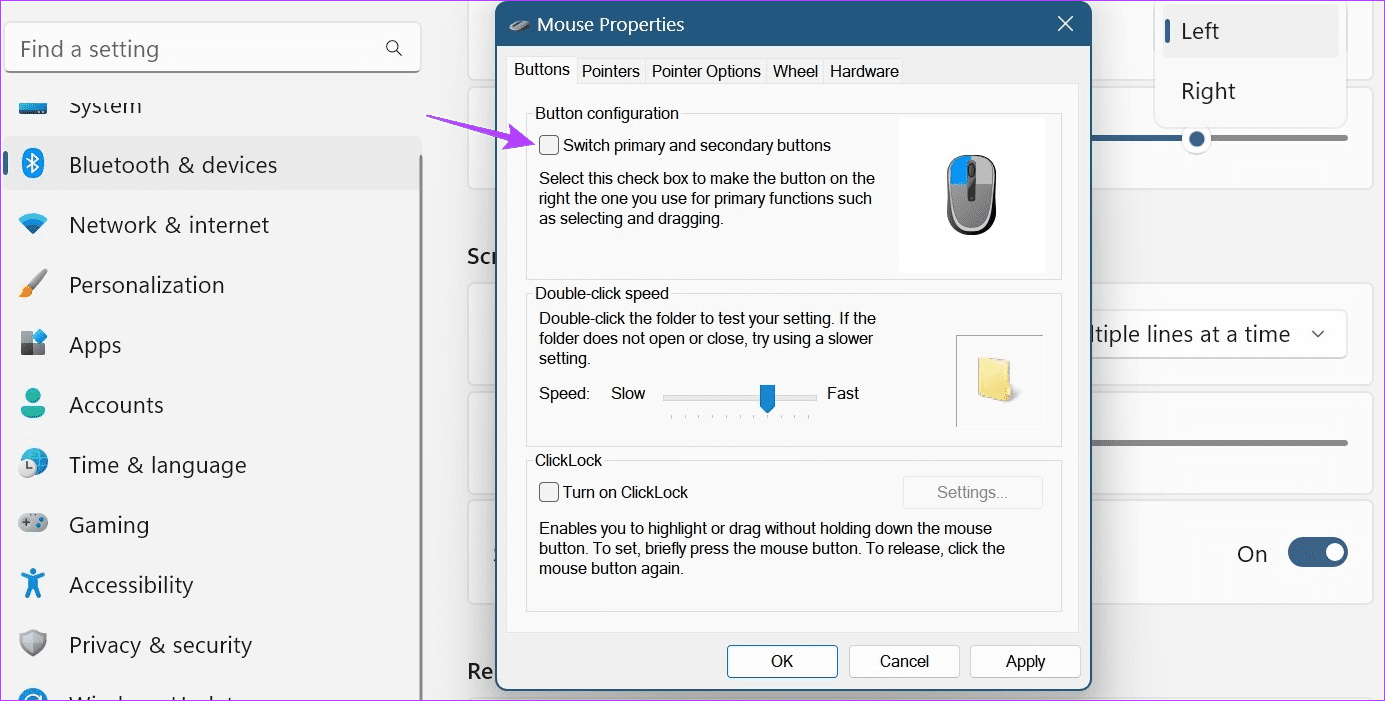Open Network & internet settings page
Screen dimensions: 1385x701
[x=212, y=225]
